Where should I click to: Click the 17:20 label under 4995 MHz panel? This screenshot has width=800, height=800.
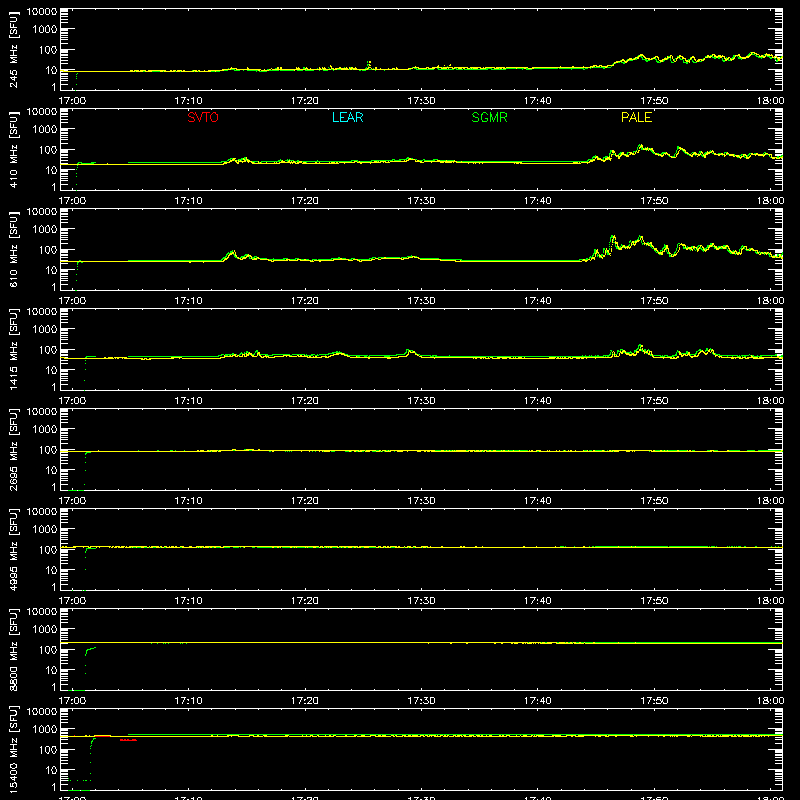tap(305, 601)
